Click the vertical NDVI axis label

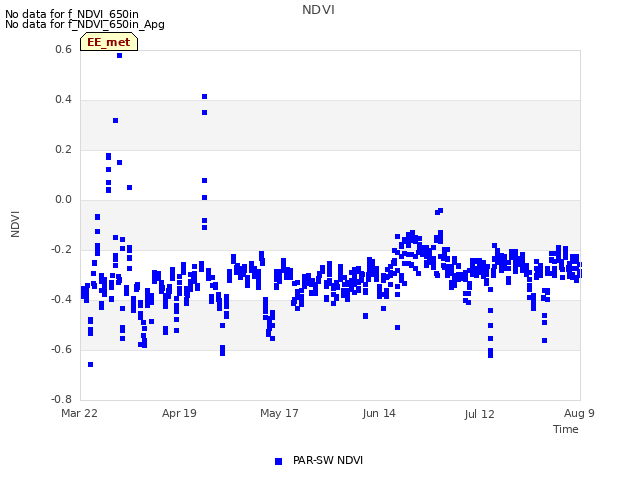click(x=15, y=224)
